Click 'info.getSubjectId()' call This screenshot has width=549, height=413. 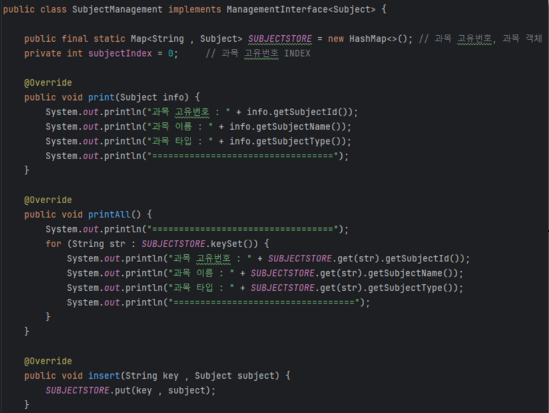[x=299, y=112]
